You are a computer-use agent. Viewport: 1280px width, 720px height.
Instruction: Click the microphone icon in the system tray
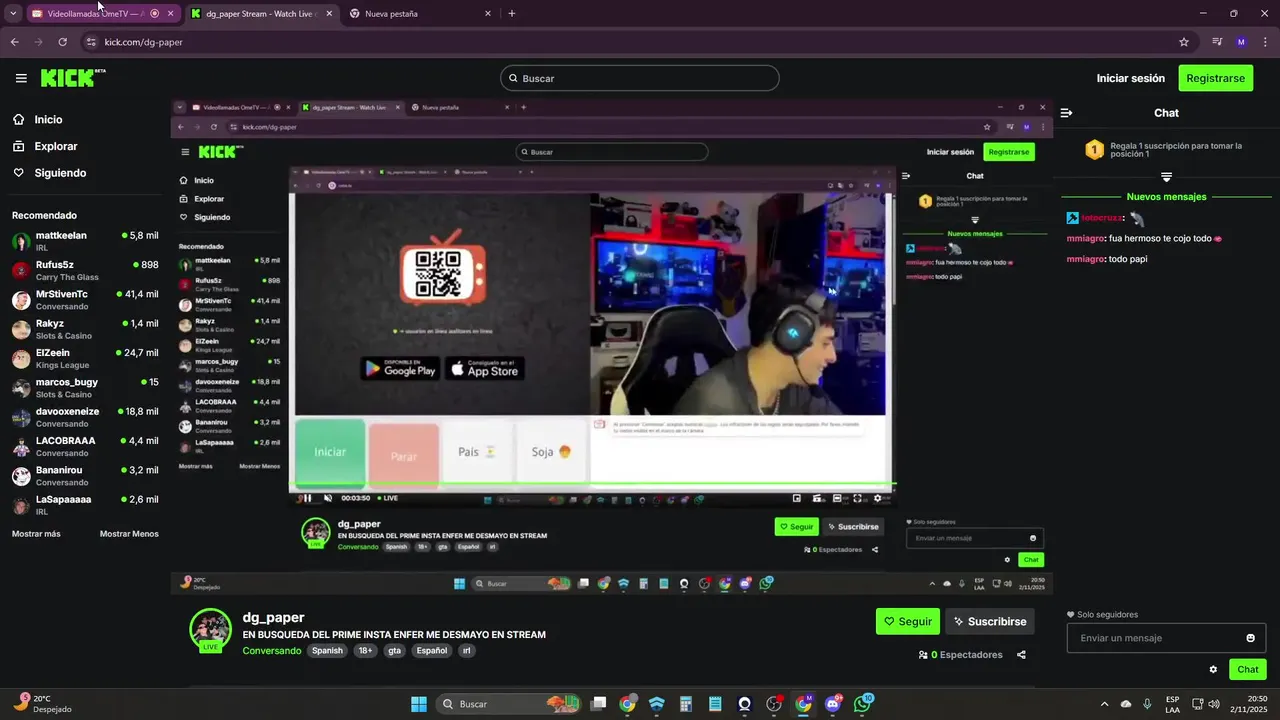point(1146,704)
